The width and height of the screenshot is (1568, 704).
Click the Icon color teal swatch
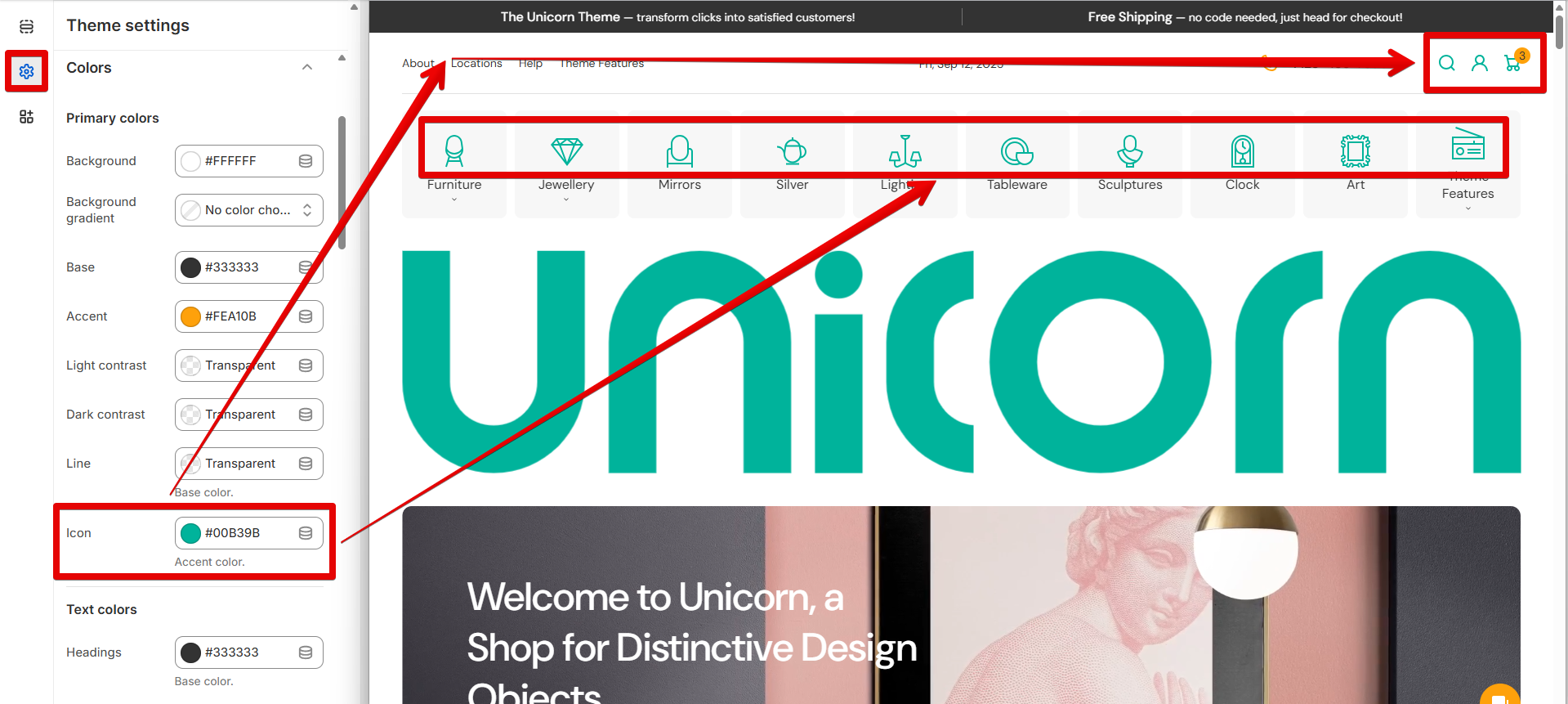(x=190, y=533)
